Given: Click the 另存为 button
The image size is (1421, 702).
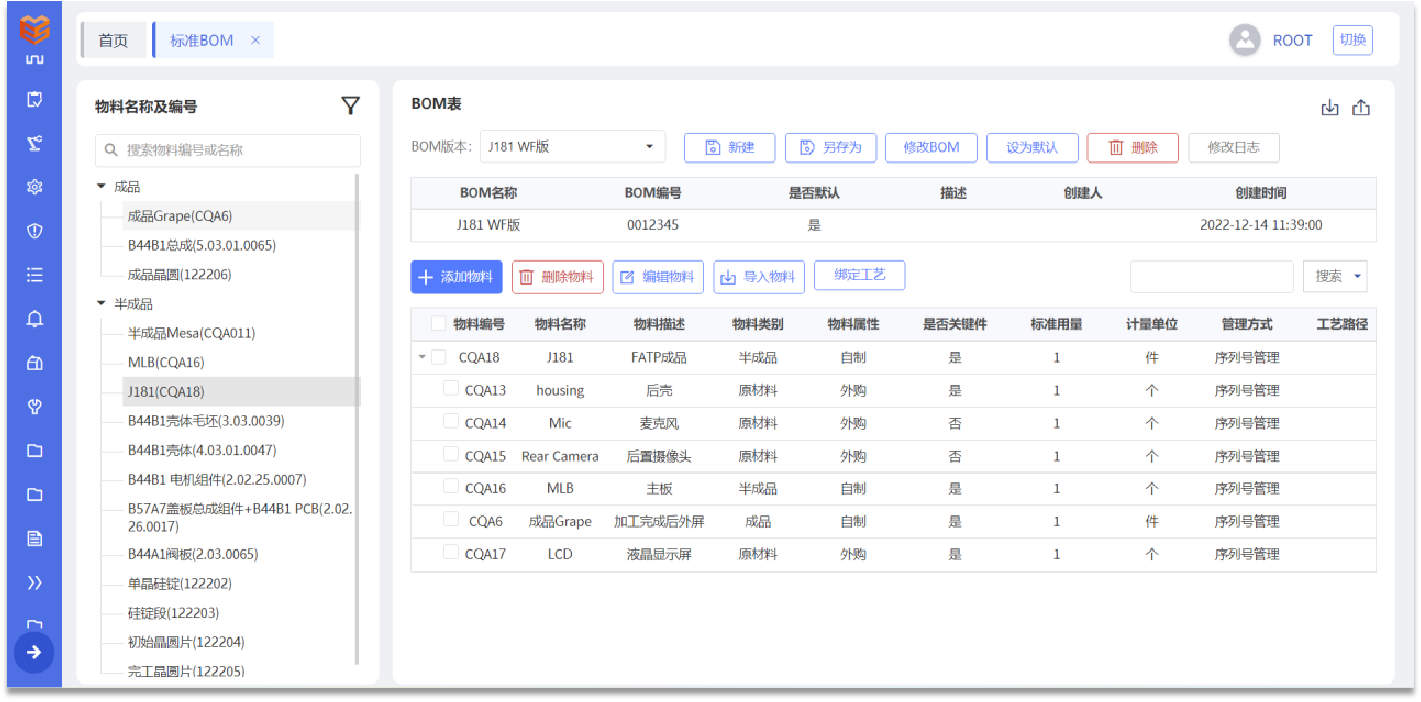Looking at the screenshot, I should click(x=831, y=147).
